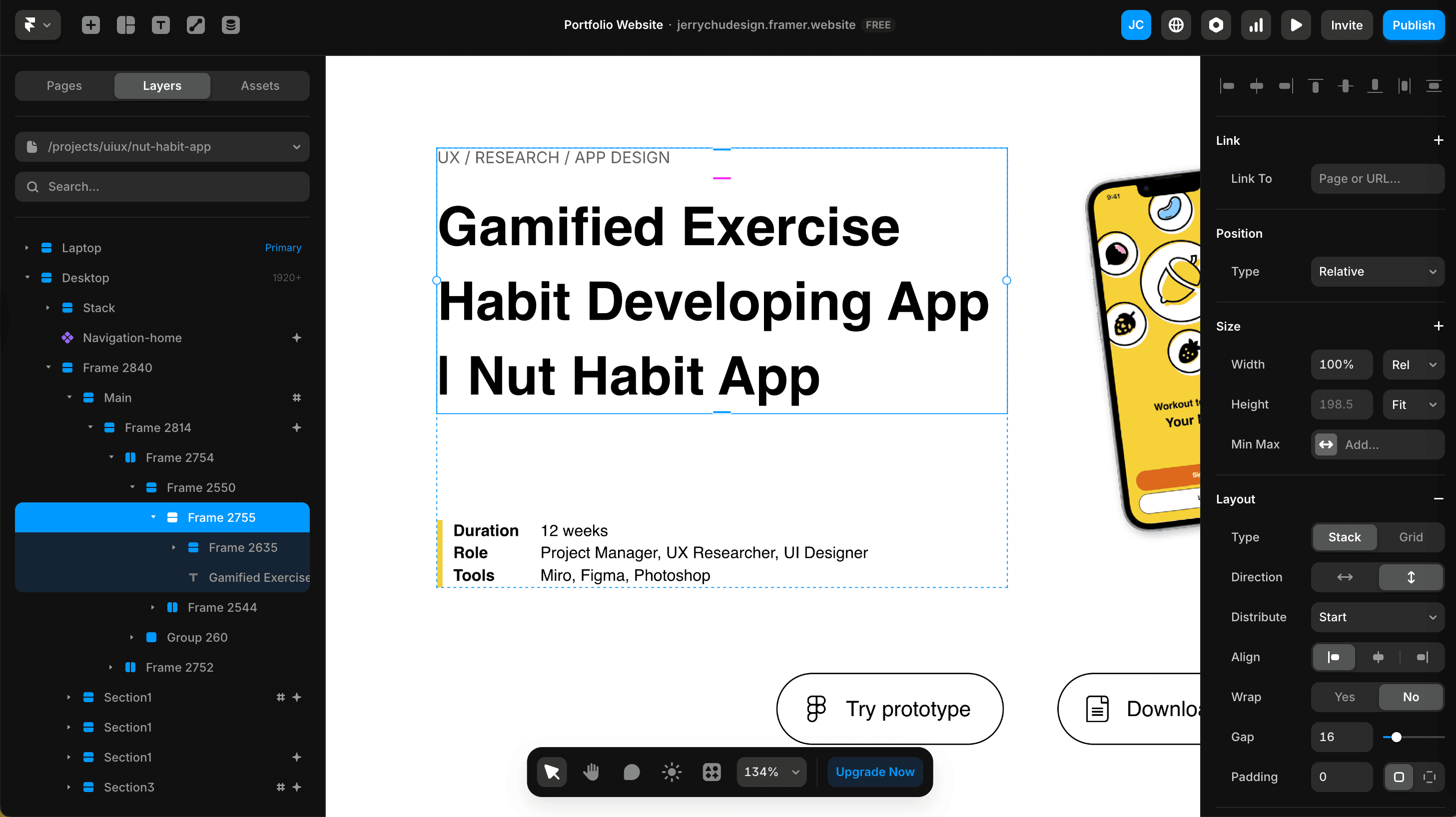Click the Gap slider handle
The width and height of the screenshot is (1456, 817).
(1396, 737)
